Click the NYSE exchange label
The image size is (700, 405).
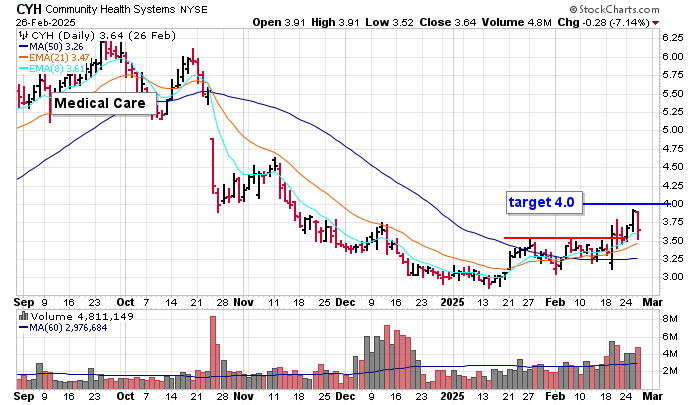click(193, 9)
